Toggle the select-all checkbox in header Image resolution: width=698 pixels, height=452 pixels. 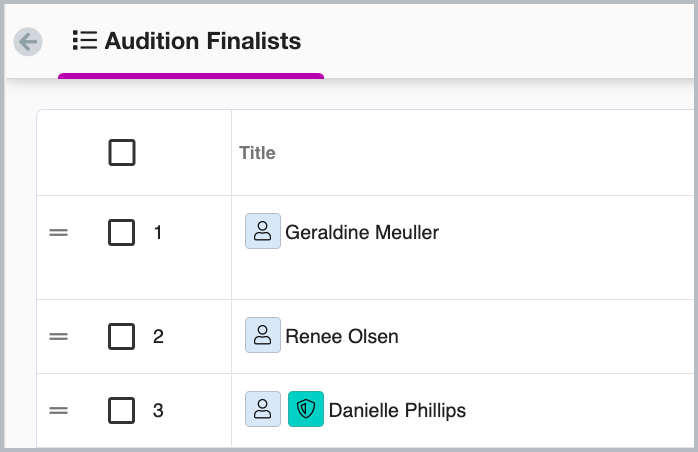click(122, 153)
